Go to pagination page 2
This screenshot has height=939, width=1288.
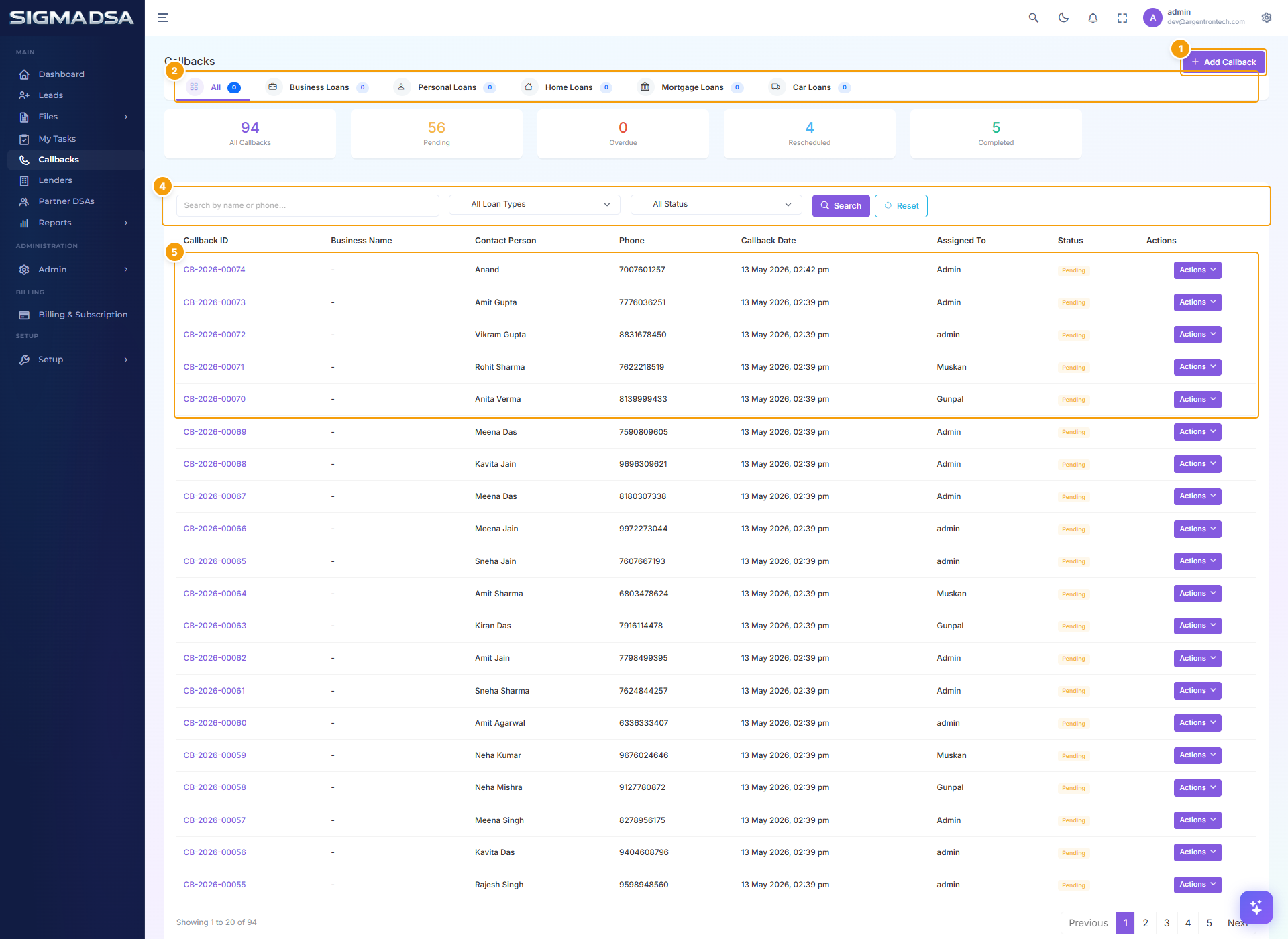(x=1145, y=923)
